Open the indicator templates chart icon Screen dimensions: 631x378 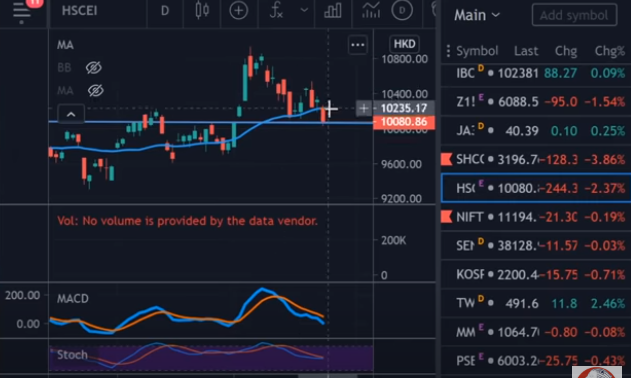coord(371,10)
